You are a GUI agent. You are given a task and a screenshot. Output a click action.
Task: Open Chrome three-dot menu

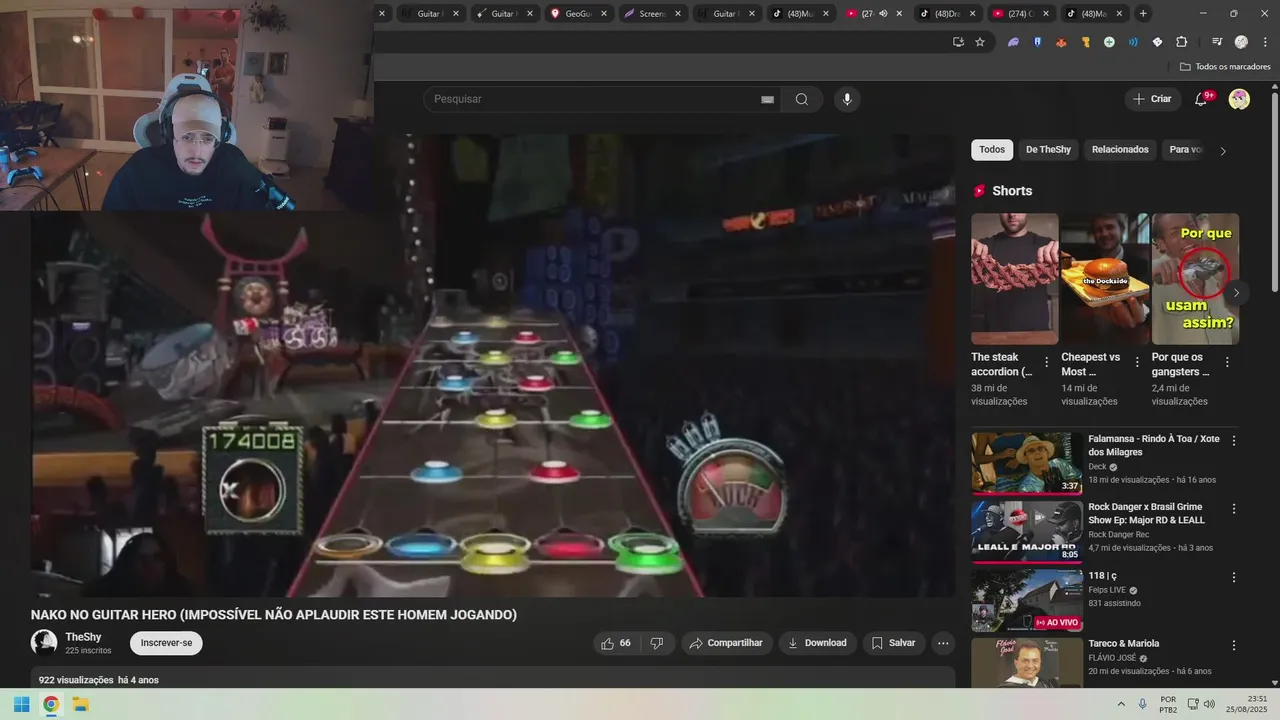point(1264,42)
